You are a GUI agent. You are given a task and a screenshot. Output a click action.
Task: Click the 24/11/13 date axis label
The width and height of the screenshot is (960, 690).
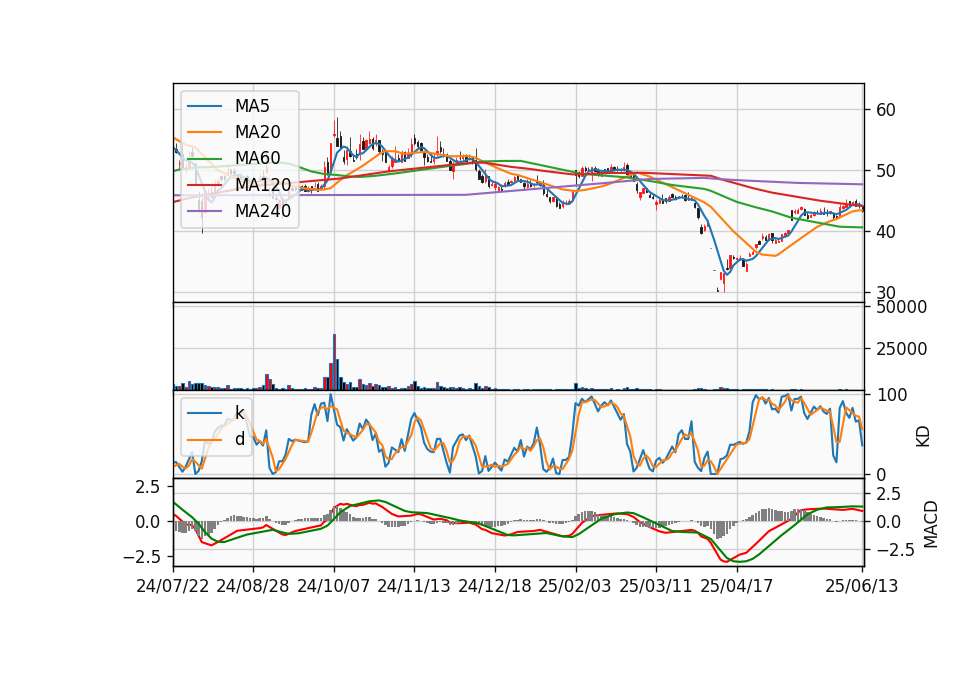(414, 586)
